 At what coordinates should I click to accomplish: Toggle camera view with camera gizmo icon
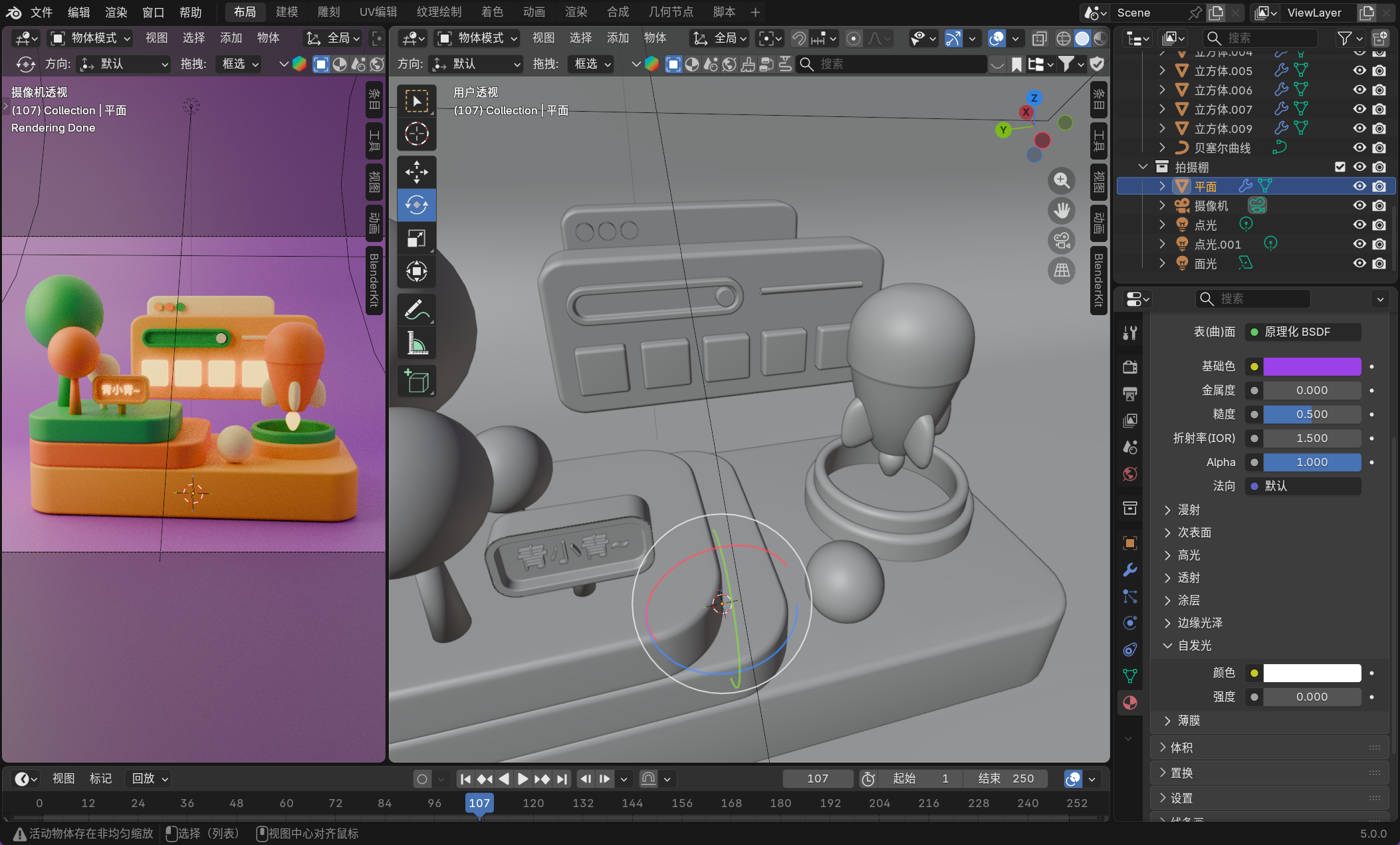coord(1062,240)
